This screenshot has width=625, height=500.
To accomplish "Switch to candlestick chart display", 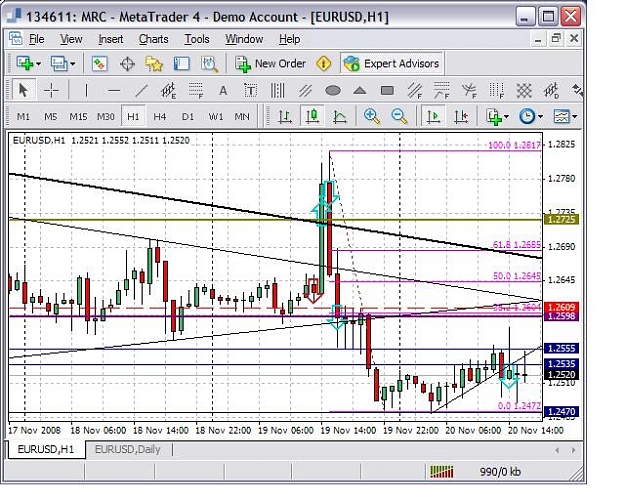I will [x=312, y=116].
